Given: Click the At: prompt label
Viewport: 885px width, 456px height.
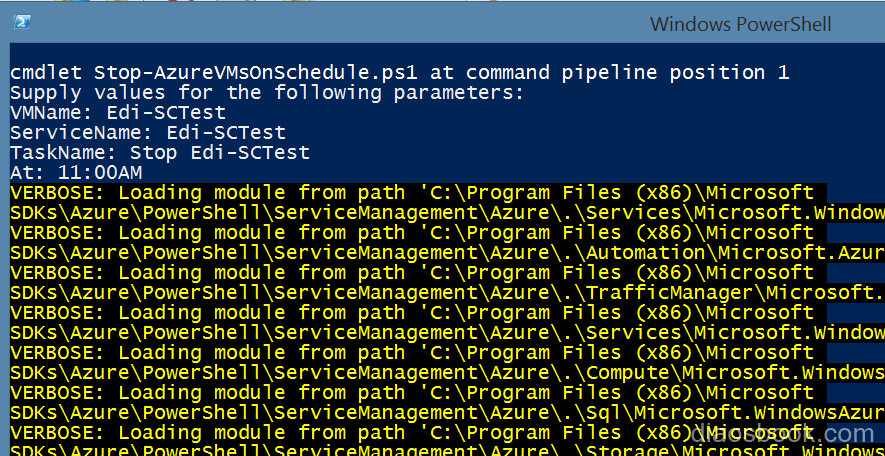Looking at the screenshot, I should coord(28,173).
